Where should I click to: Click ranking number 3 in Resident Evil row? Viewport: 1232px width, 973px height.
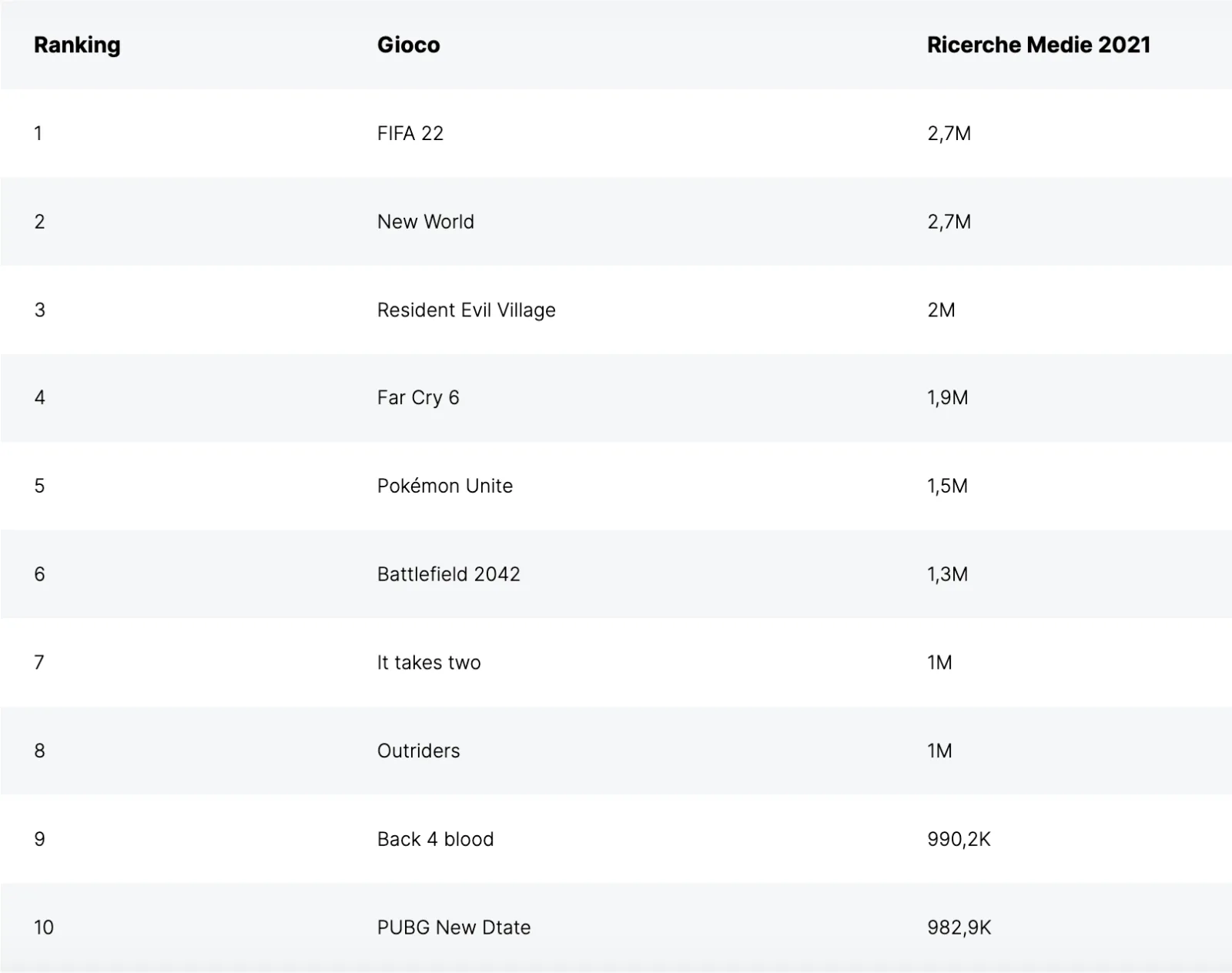coord(39,310)
